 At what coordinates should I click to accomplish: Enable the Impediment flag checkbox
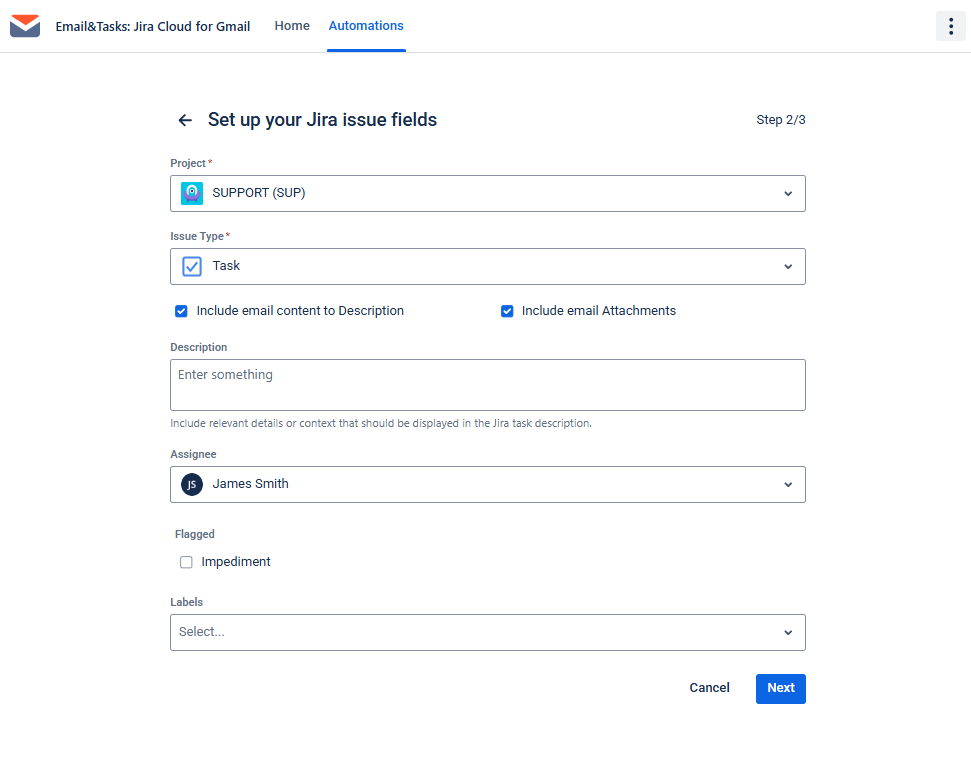pos(186,562)
